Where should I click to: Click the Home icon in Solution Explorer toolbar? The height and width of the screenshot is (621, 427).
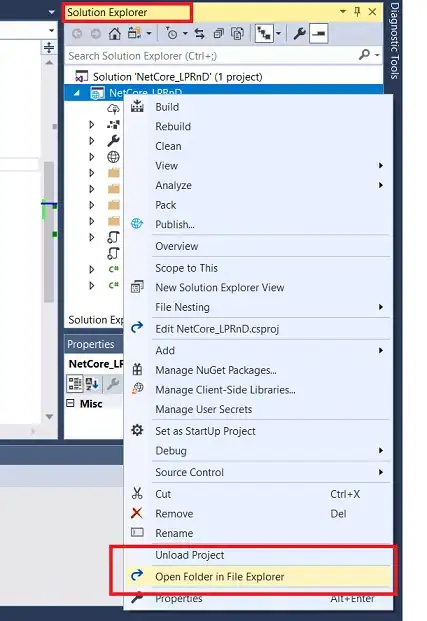114,34
